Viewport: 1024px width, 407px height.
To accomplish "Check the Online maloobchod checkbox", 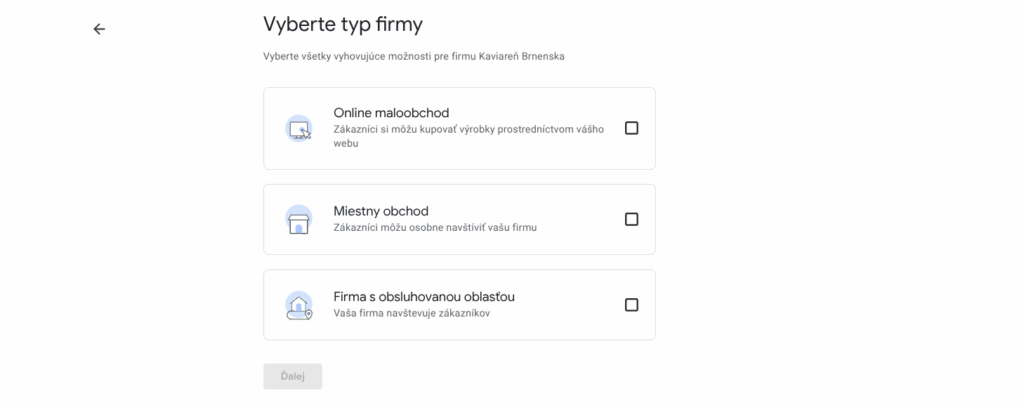I will [632, 128].
